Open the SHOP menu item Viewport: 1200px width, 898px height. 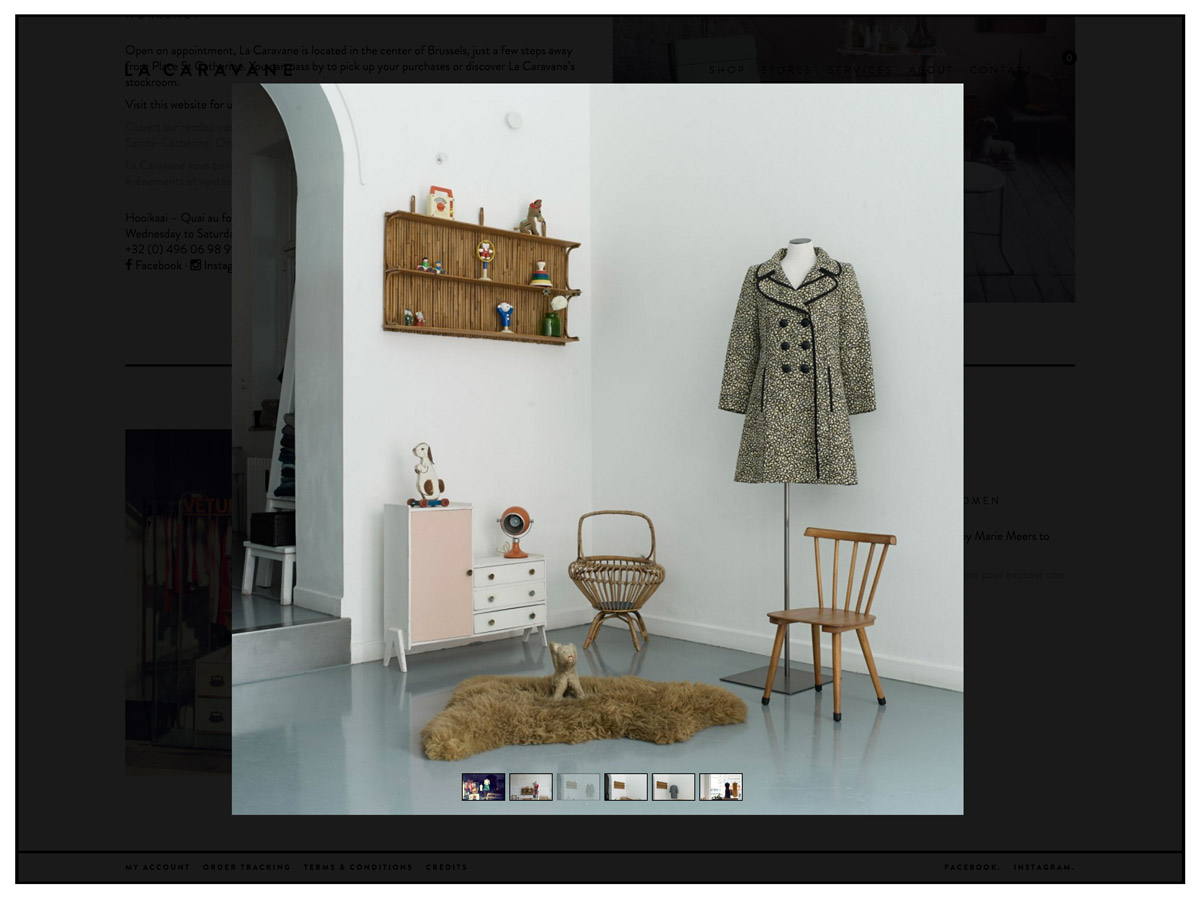tap(727, 70)
